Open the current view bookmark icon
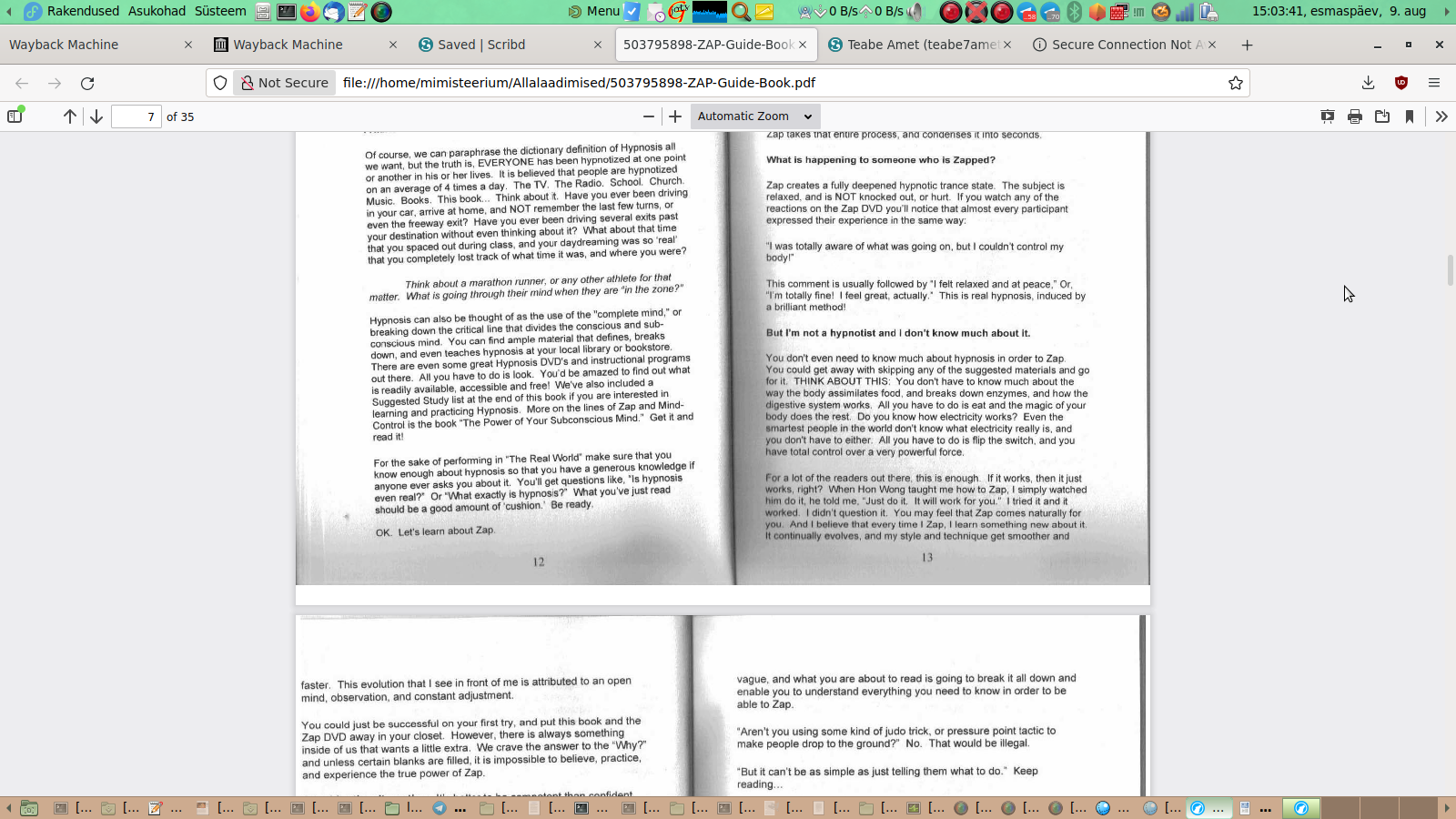Image resolution: width=1456 pixels, height=819 pixels. pos(1410,116)
